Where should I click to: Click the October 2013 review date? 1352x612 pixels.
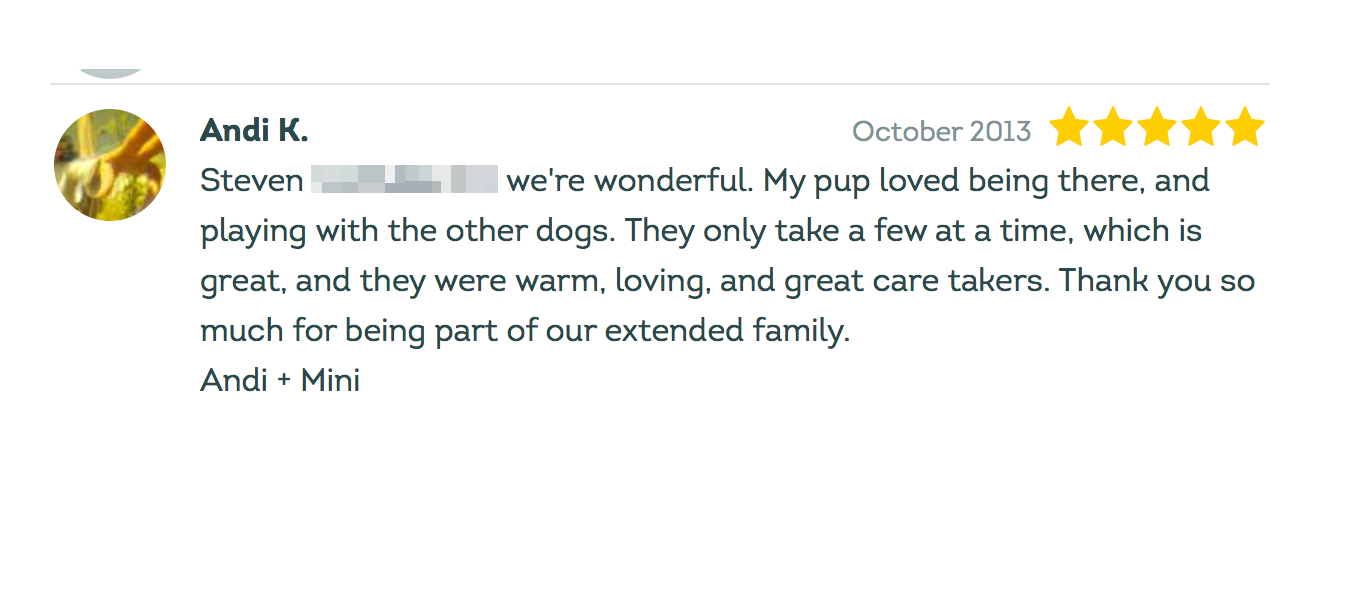point(941,131)
